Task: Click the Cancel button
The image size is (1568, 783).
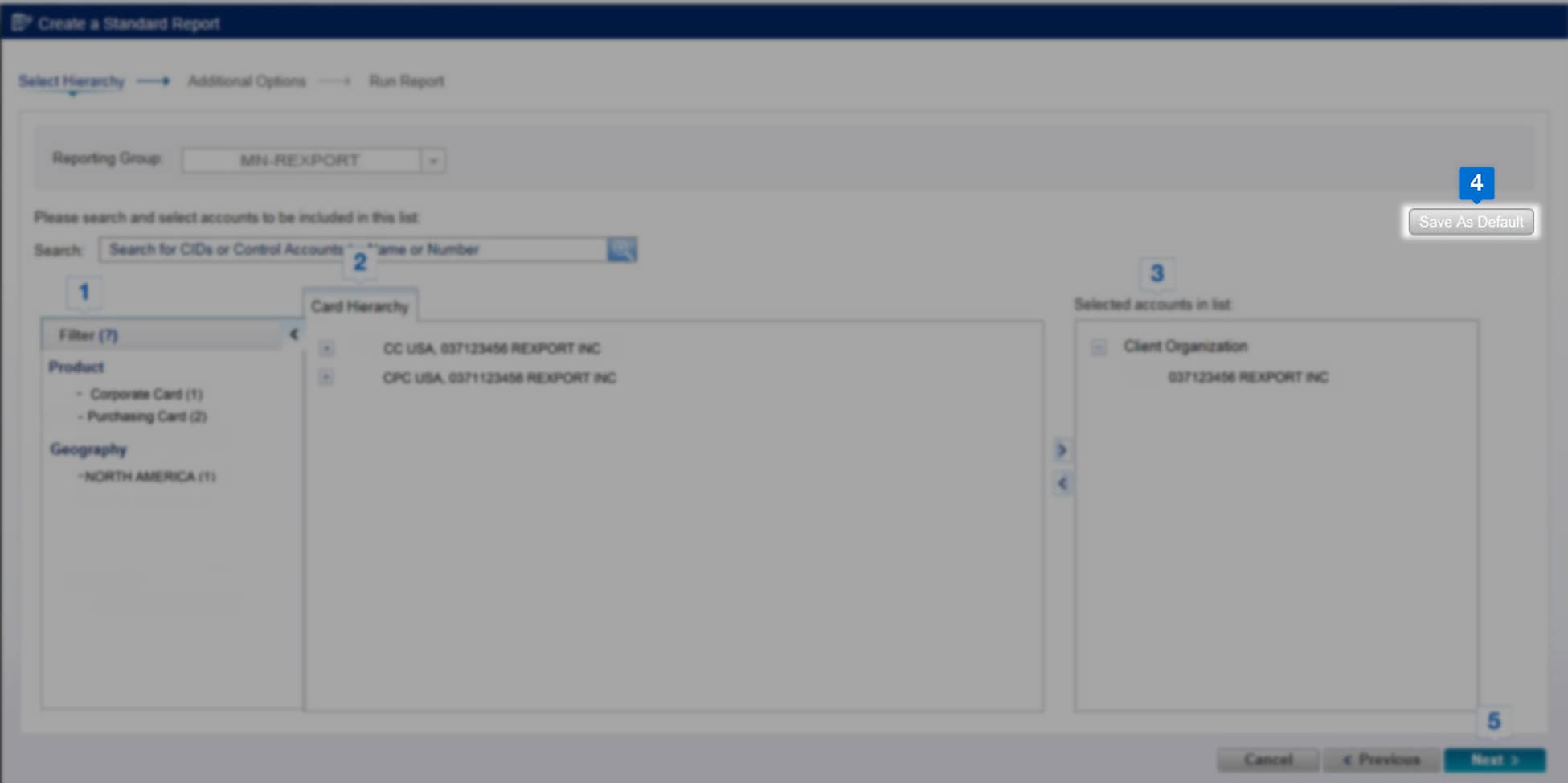Action: pos(1268,759)
